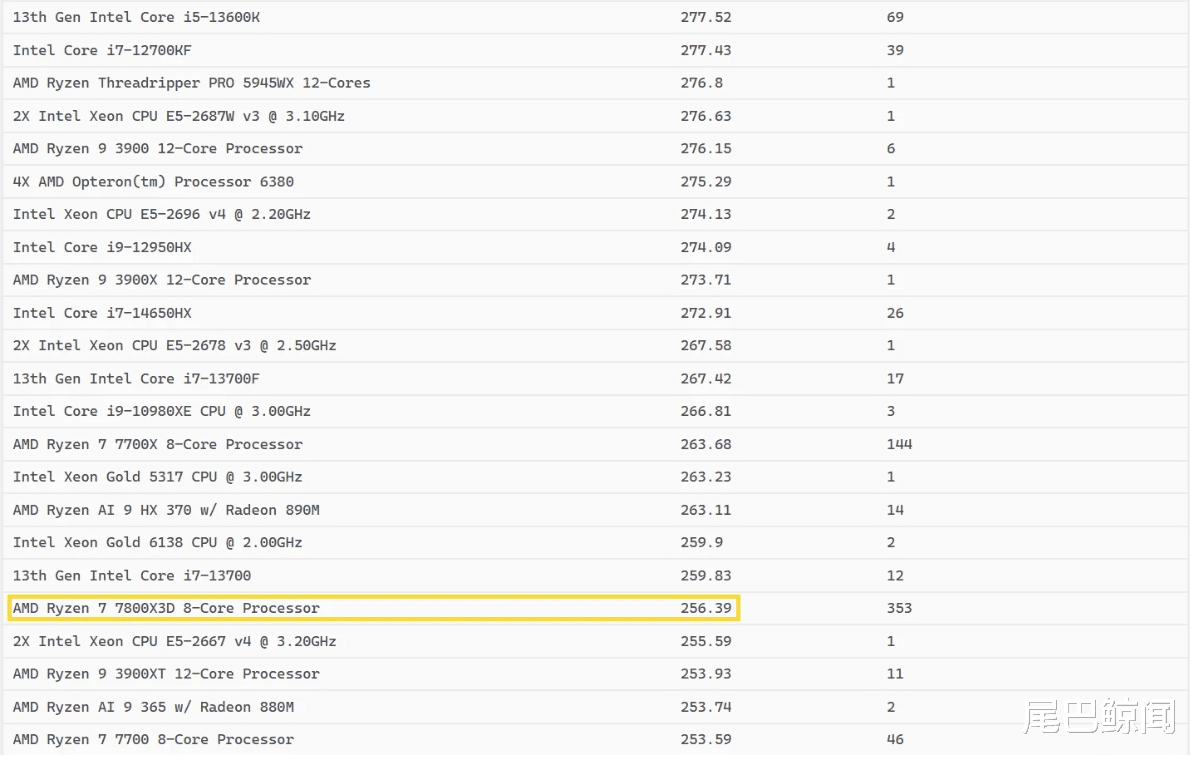Click AMD Ryzen AI 9 365 processor name
1197x760 pixels.
point(153,707)
